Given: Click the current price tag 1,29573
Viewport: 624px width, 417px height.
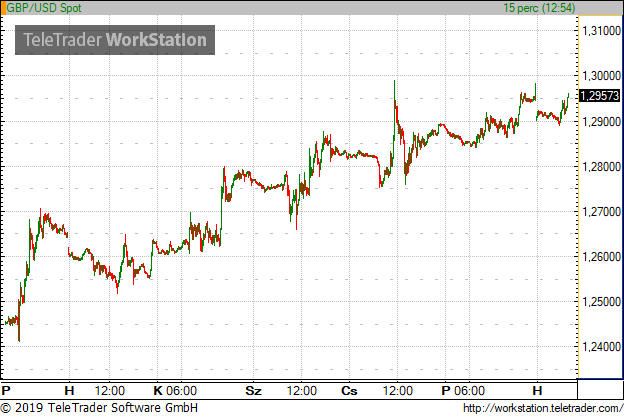Looking at the screenshot, I should 600,96.
